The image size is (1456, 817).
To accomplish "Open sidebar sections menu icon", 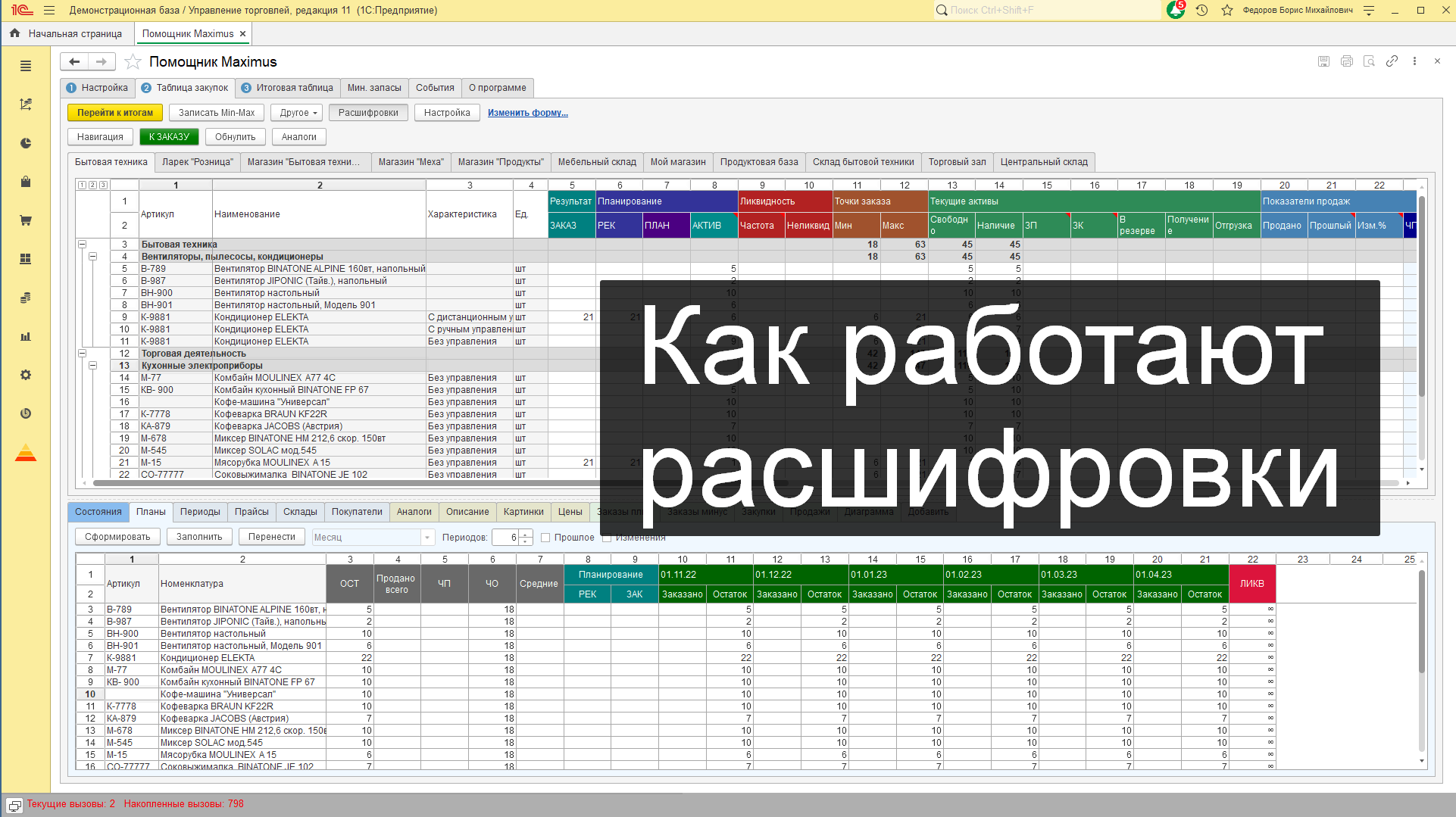I will pyautogui.click(x=26, y=66).
